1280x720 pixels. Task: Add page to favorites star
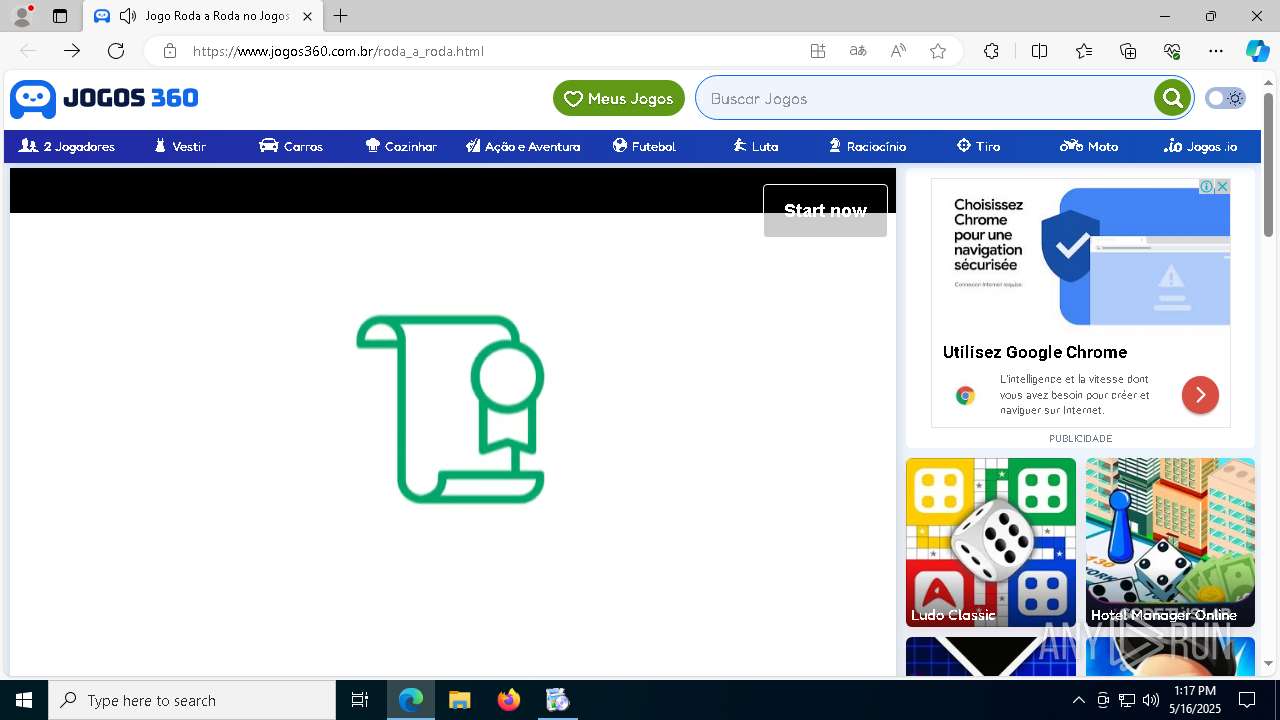coord(938,51)
